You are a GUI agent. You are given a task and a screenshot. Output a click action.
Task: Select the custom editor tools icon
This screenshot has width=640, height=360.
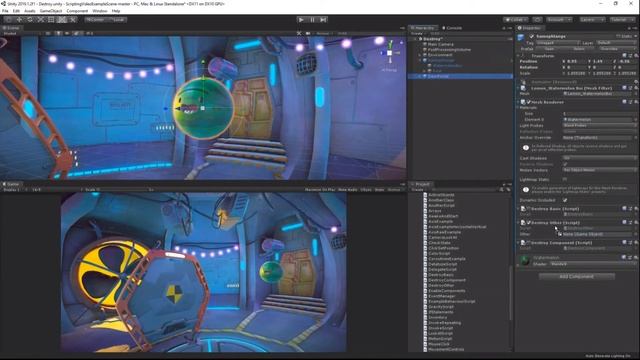tap(73, 20)
